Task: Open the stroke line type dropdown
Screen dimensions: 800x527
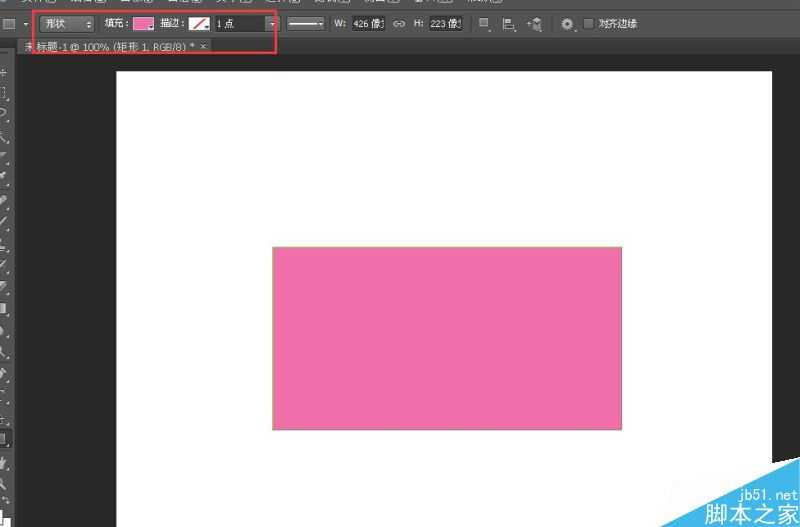Action: 305,23
